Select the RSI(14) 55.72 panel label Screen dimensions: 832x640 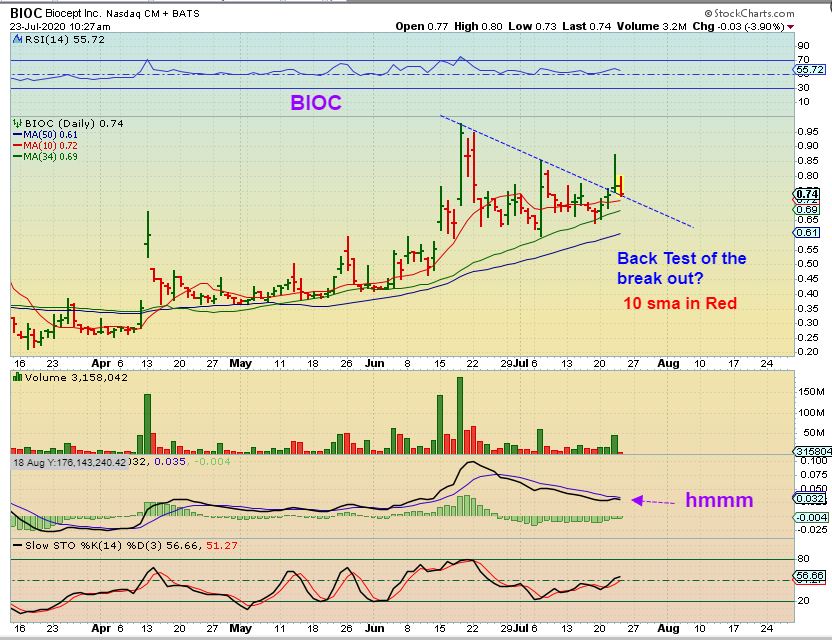pyautogui.click(x=64, y=39)
